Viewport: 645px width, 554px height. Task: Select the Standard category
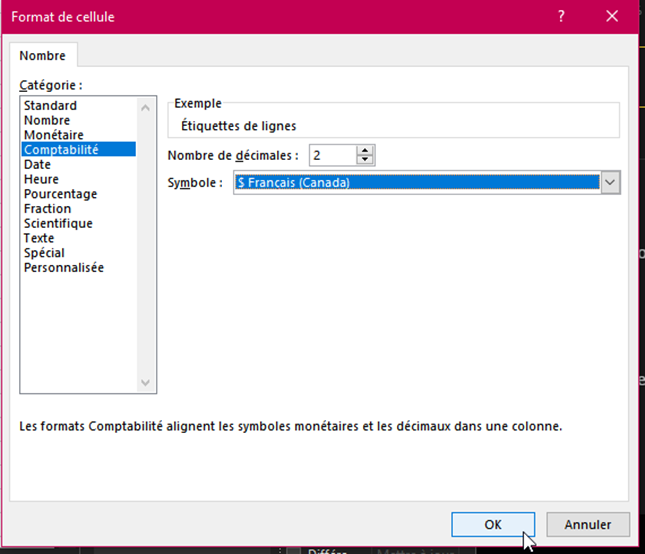click(x=50, y=106)
